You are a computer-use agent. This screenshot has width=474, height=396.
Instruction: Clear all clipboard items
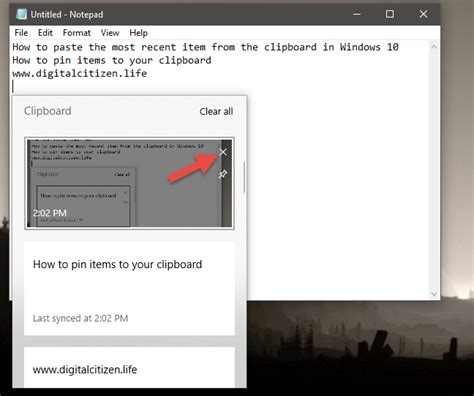pyautogui.click(x=216, y=111)
